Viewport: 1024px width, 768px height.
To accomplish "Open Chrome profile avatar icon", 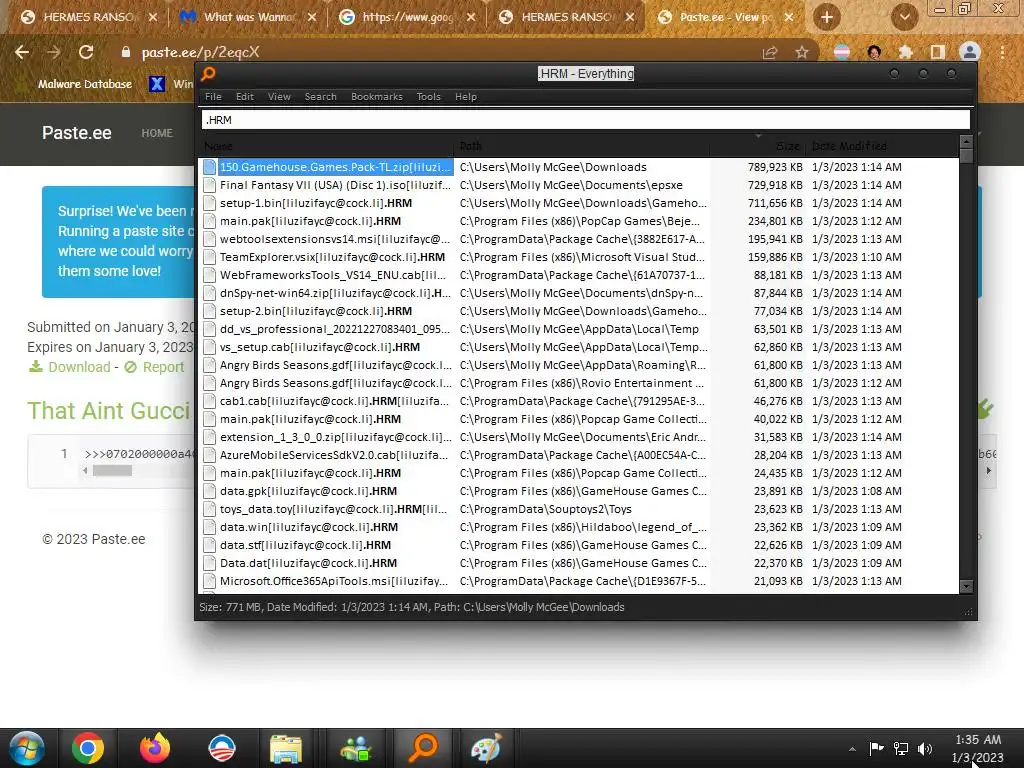I will pyautogui.click(x=970, y=52).
